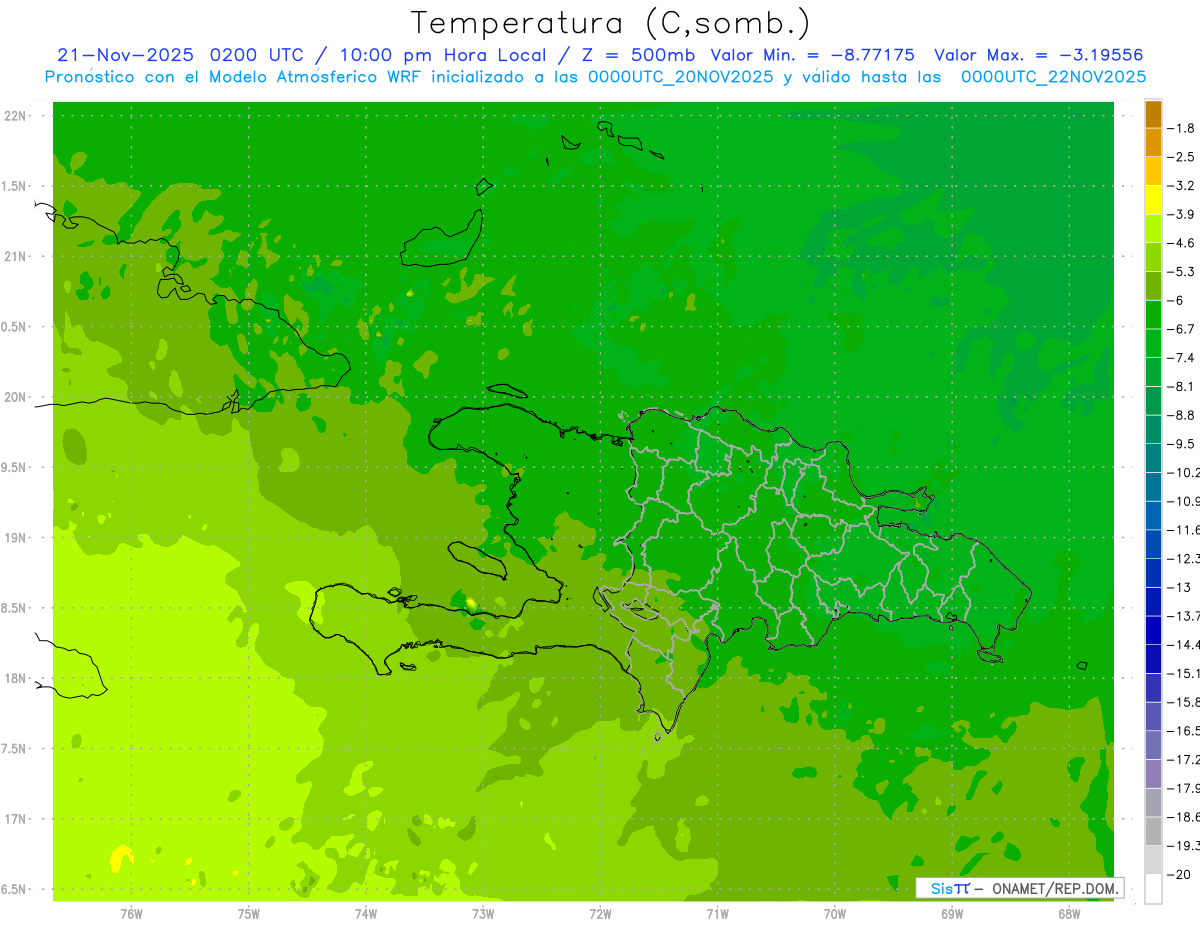Click the '-16.5' colorbar value label

[1183, 731]
